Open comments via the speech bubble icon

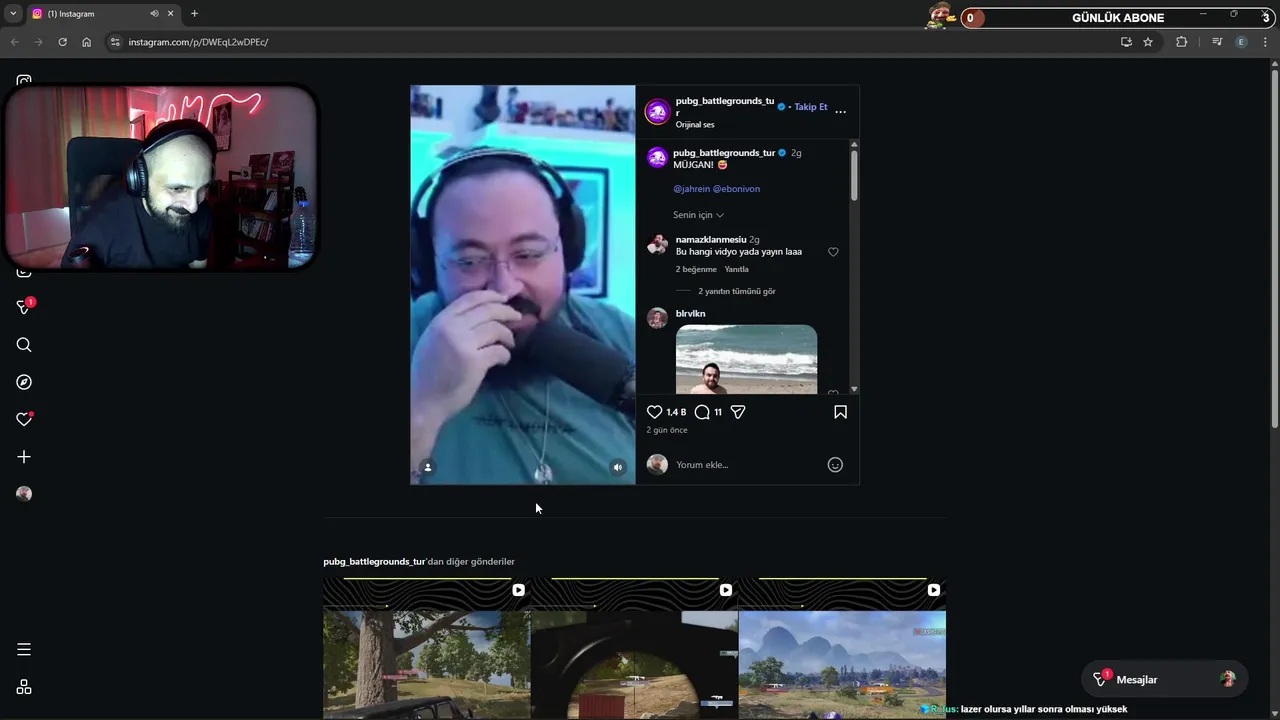(702, 412)
